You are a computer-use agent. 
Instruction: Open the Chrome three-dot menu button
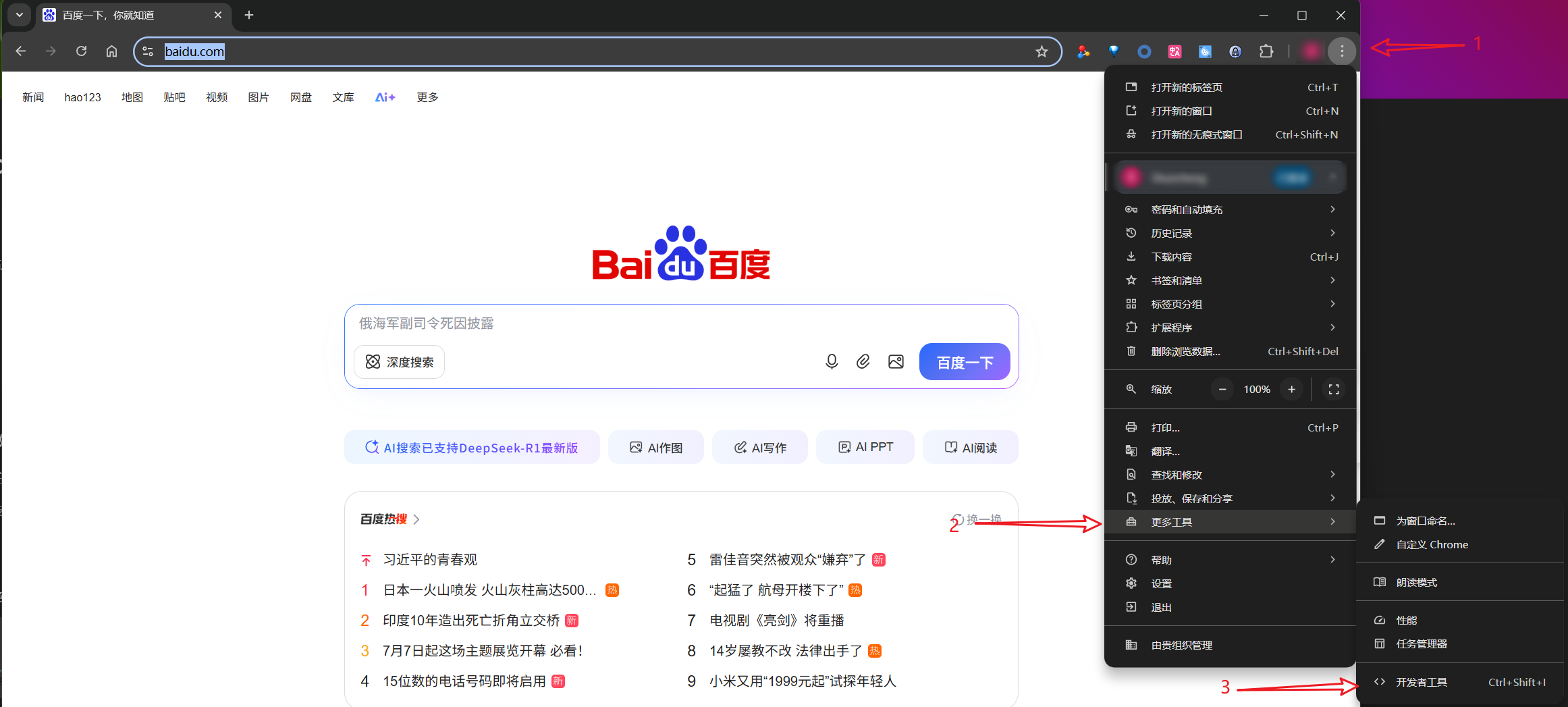coord(1342,51)
